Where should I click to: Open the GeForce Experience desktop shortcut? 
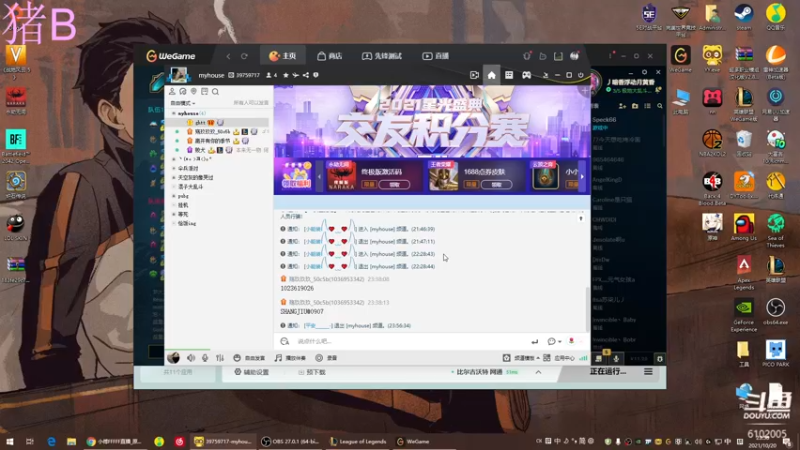tap(743, 315)
